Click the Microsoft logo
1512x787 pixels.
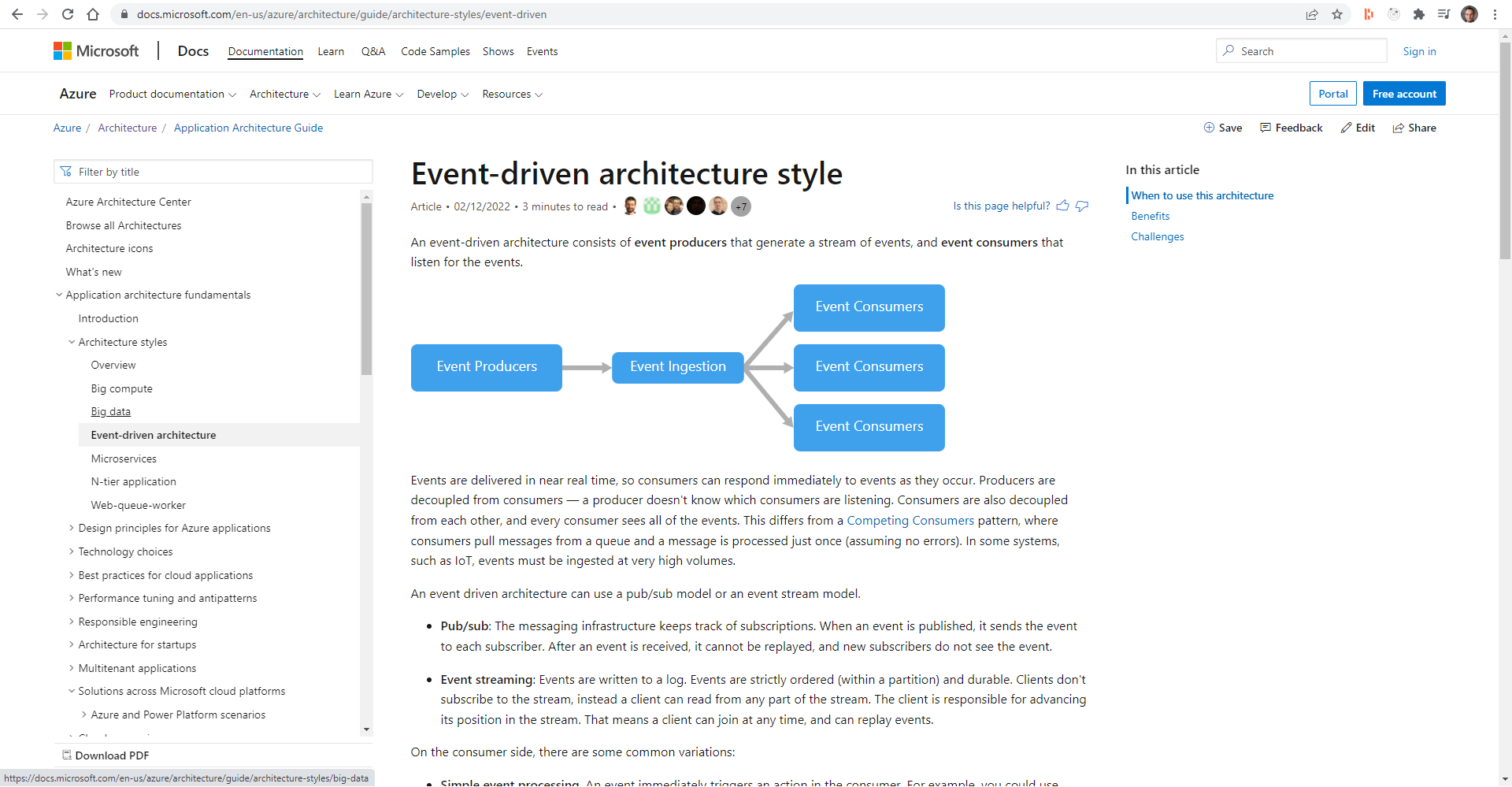point(96,51)
